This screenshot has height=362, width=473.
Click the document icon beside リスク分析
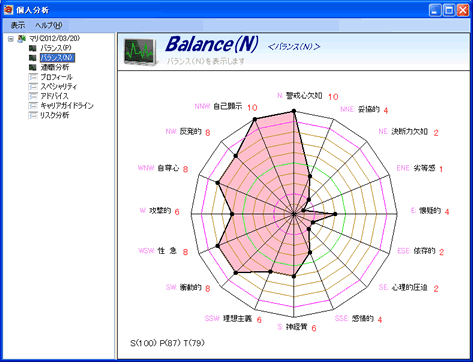click(33, 116)
